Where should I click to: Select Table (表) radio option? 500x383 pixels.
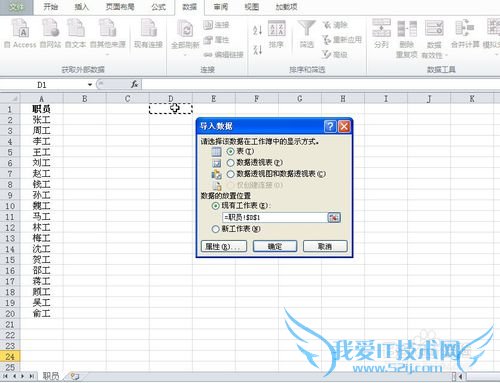[x=230, y=151]
